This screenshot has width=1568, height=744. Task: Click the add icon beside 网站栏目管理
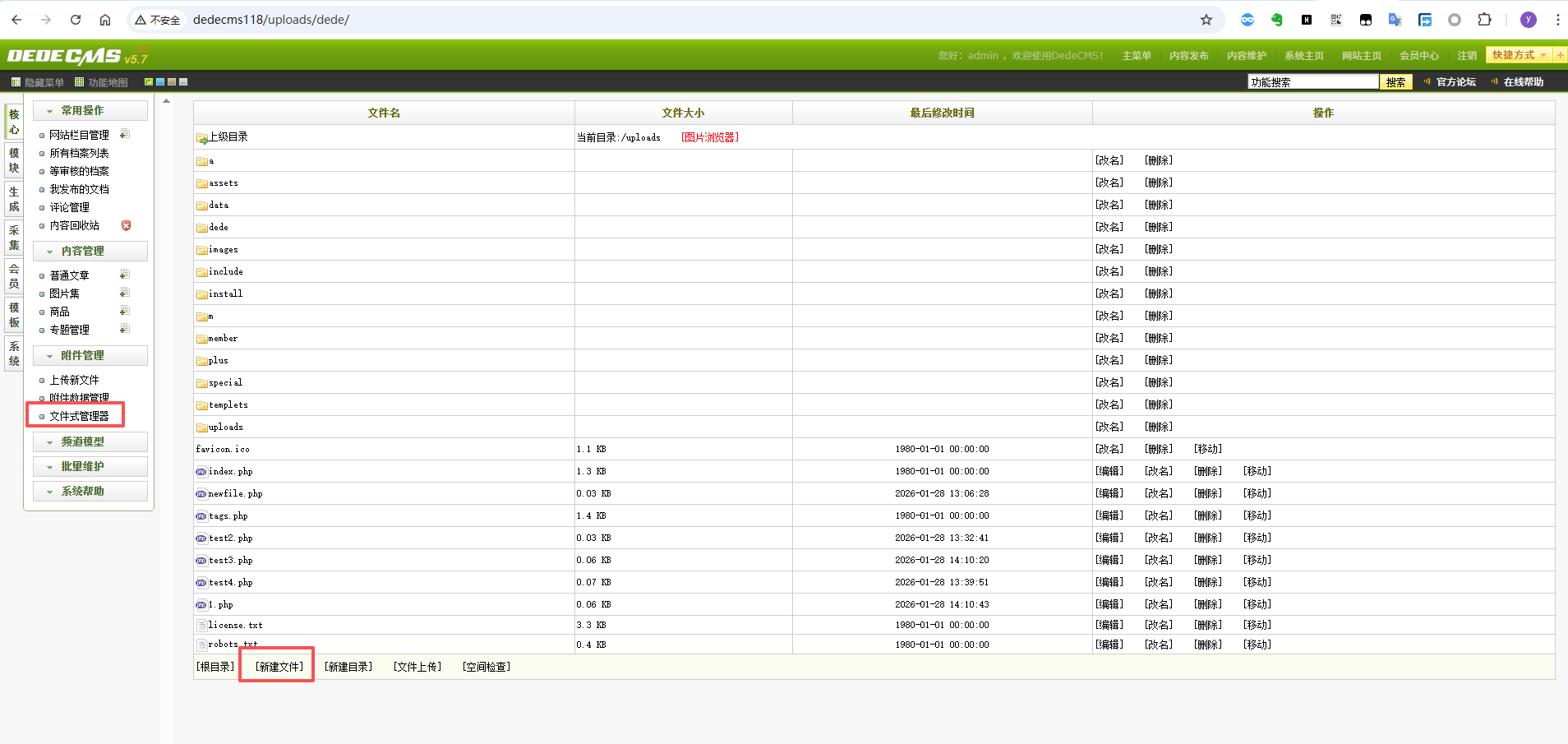[x=124, y=134]
